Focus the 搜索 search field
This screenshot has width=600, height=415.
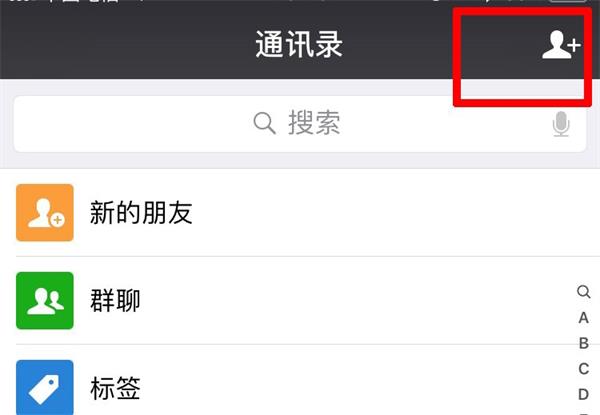pyautogui.click(x=300, y=124)
